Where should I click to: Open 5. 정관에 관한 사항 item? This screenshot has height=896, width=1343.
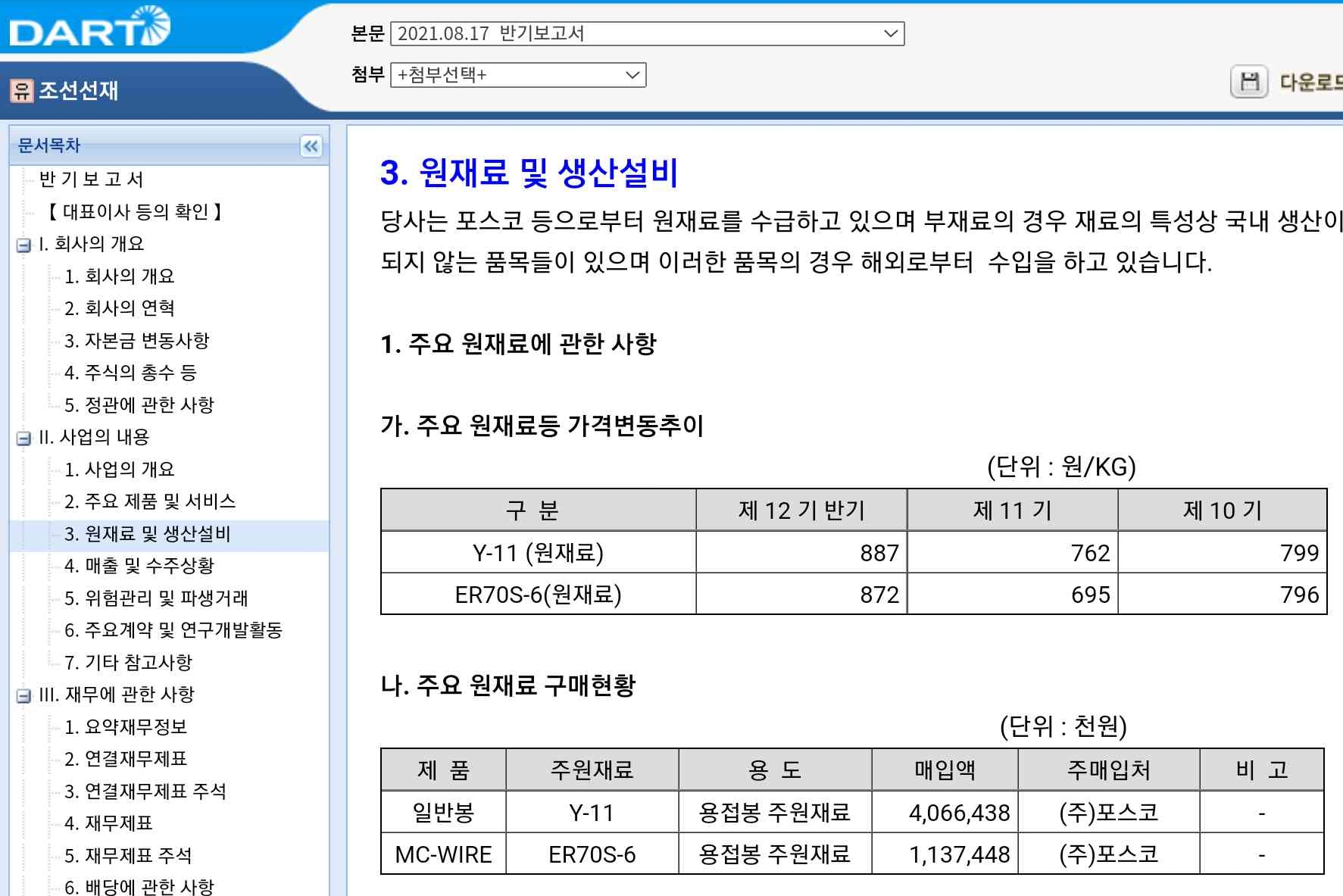coord(139,404)
